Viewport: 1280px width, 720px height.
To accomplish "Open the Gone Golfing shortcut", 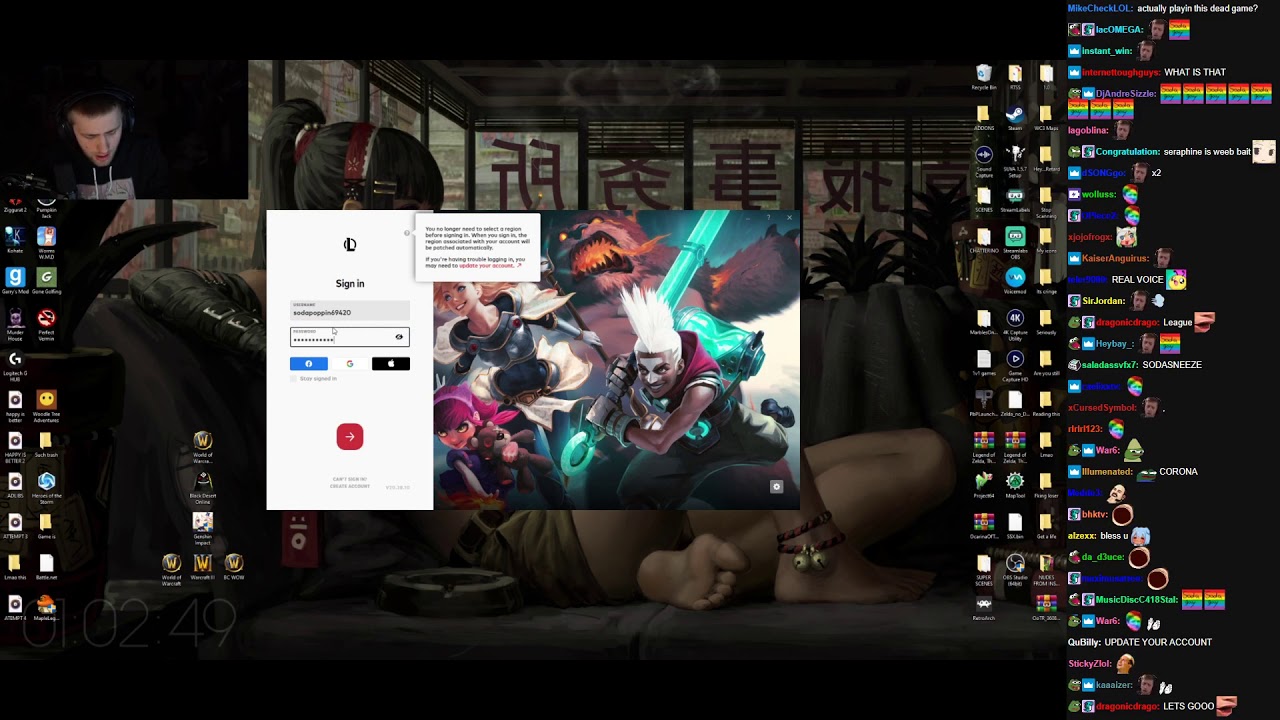I will coord(46,282).
